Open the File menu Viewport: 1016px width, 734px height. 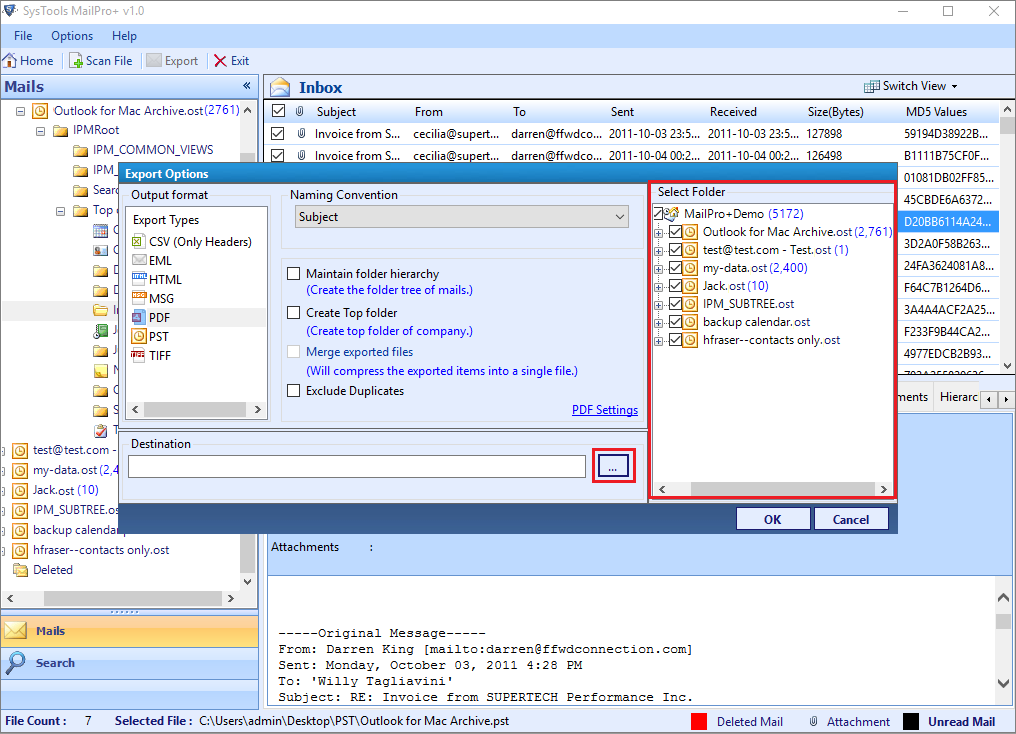pos(23,36)
